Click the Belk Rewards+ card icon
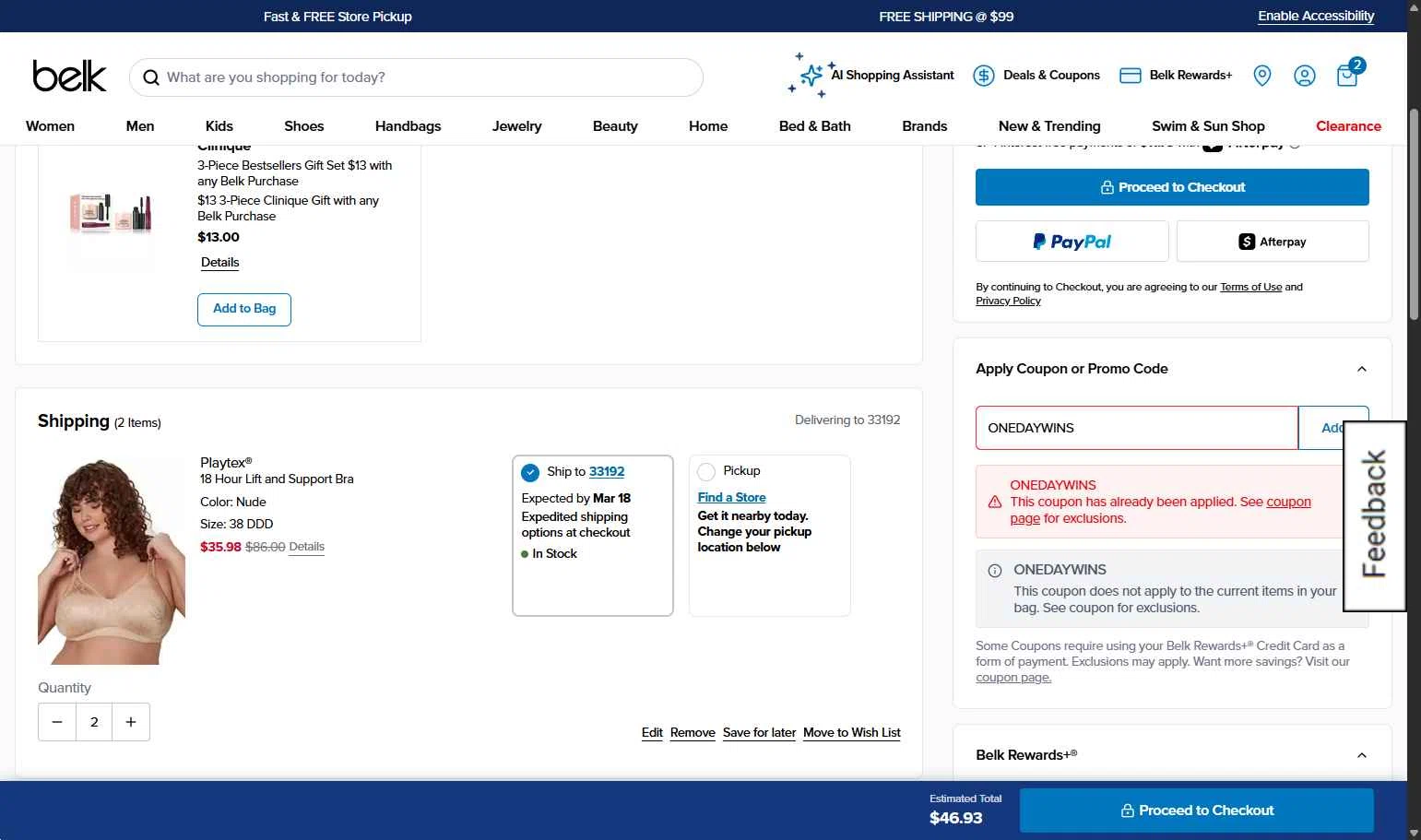The width and height of the screenshot is (1421, 840). pos(1131,76)
